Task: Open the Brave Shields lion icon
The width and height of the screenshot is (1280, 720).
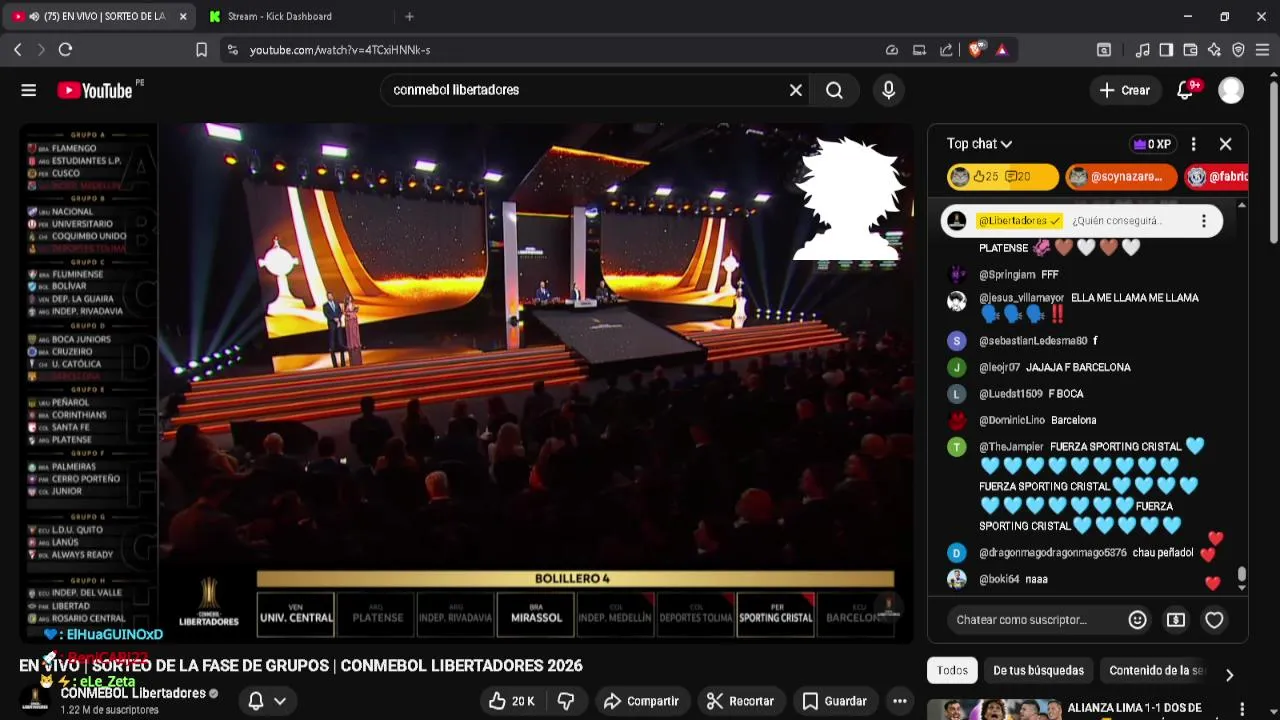Action: (x=975, y=49)
